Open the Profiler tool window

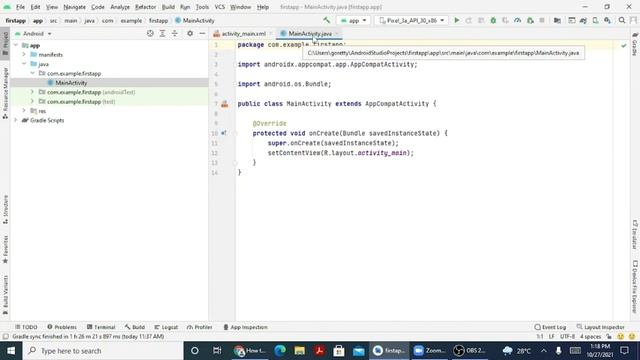tap(199, 327)
